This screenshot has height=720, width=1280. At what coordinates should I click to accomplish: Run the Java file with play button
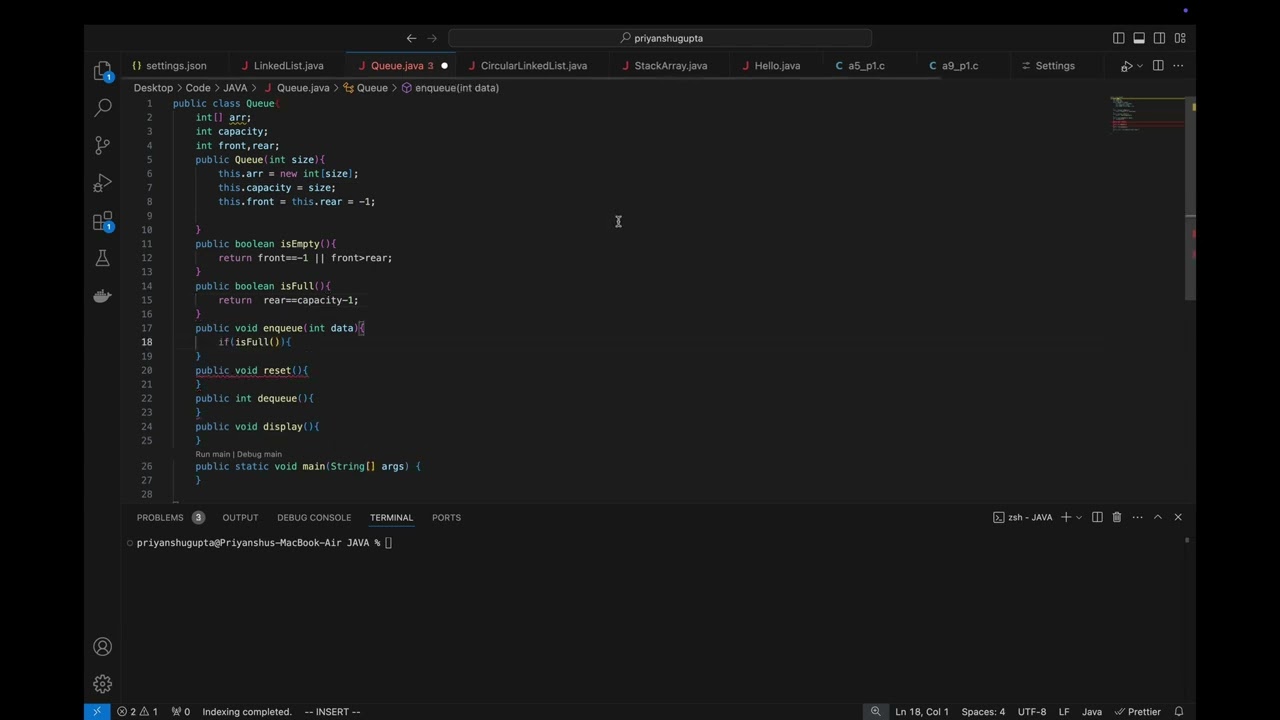1126,66
